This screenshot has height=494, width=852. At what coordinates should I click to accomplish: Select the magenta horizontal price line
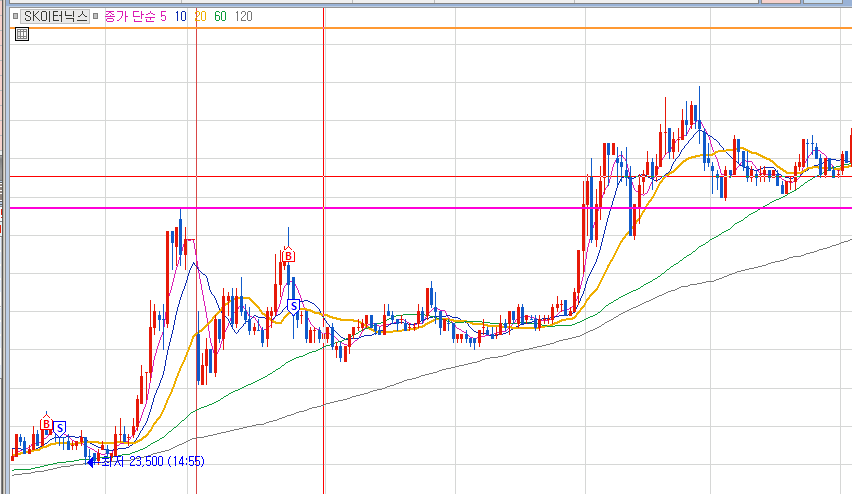pyautogui.click(x=430, y=208)
